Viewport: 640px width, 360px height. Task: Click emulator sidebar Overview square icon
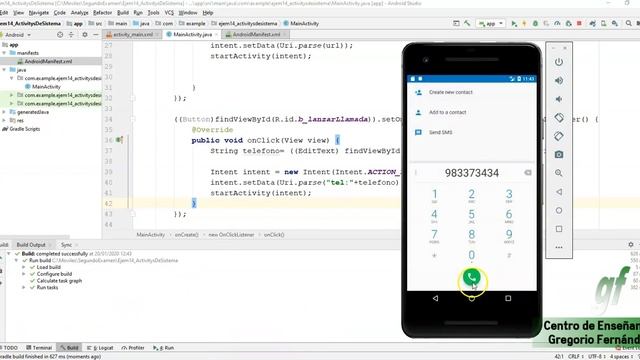pyautogui.click(x=559, y=229)
